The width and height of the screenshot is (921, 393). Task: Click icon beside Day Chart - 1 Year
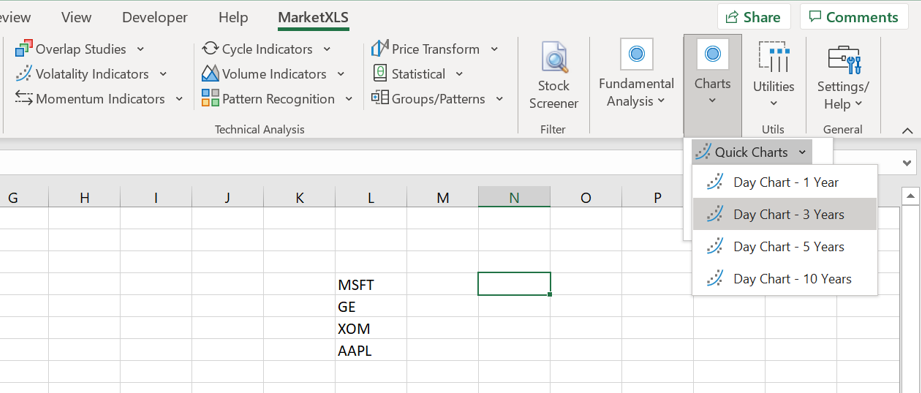pos(714,182)
